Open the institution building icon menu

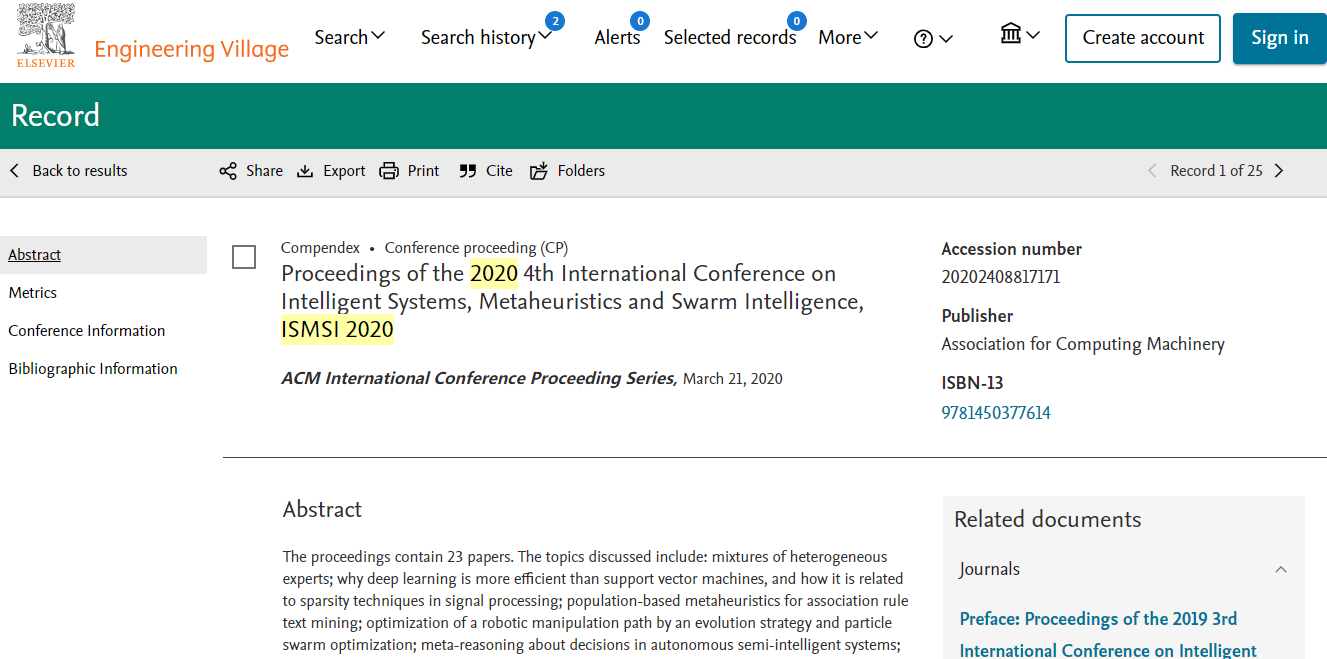[x=1020, y=35]
